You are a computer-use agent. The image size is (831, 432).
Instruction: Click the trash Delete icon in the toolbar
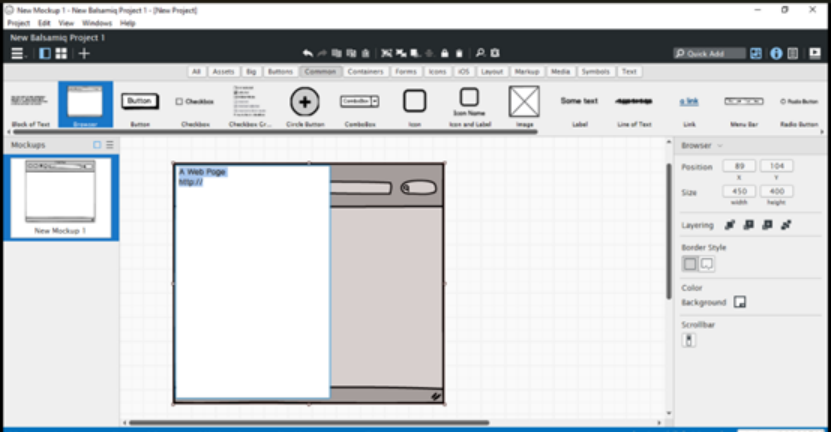pyautogui.click(x=459, y=53)
